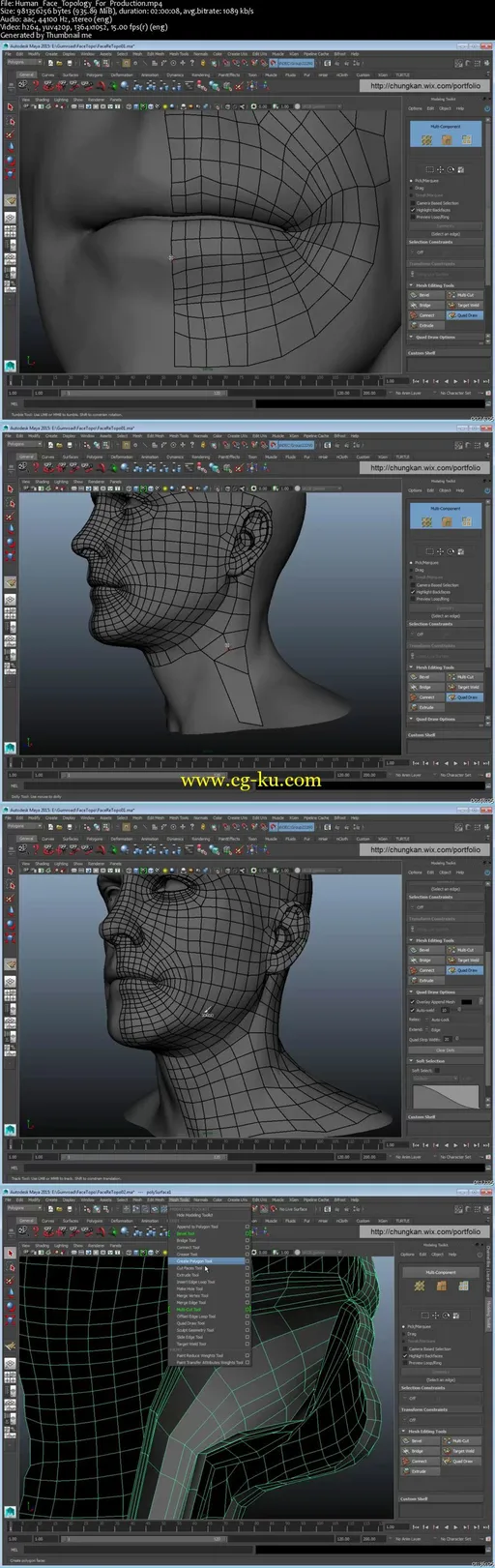Collapse Quad Draw Options section in the third frame
Screen dimensions: 495x1568
411,992
